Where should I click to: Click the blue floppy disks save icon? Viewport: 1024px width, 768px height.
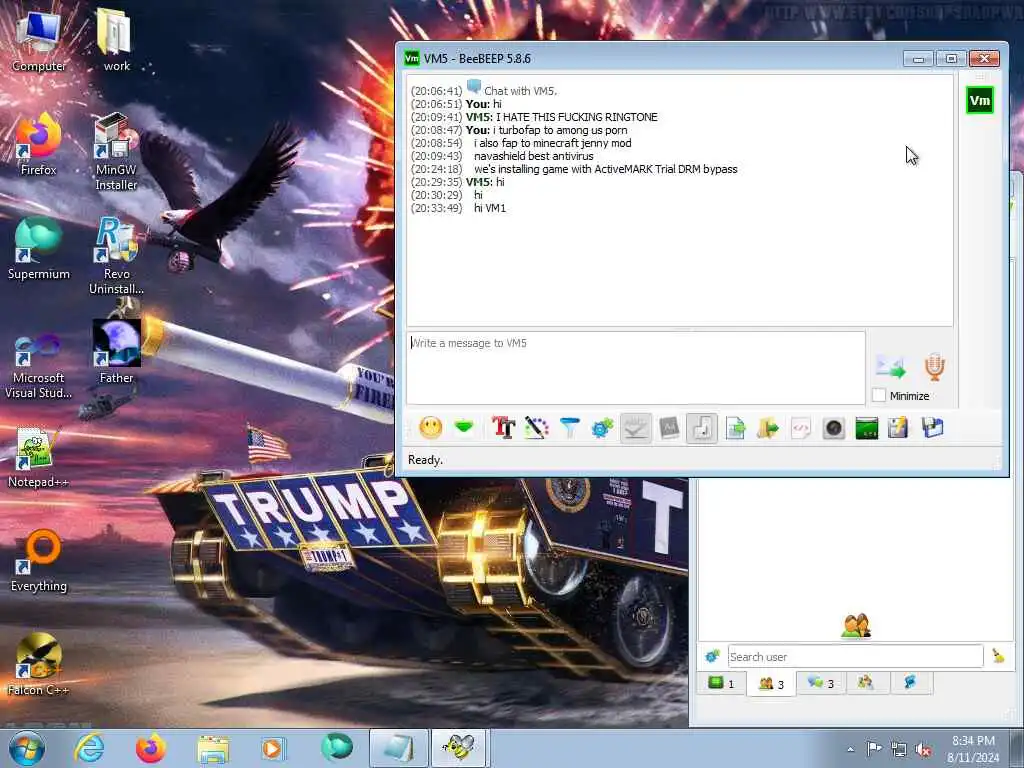point(933,428)
